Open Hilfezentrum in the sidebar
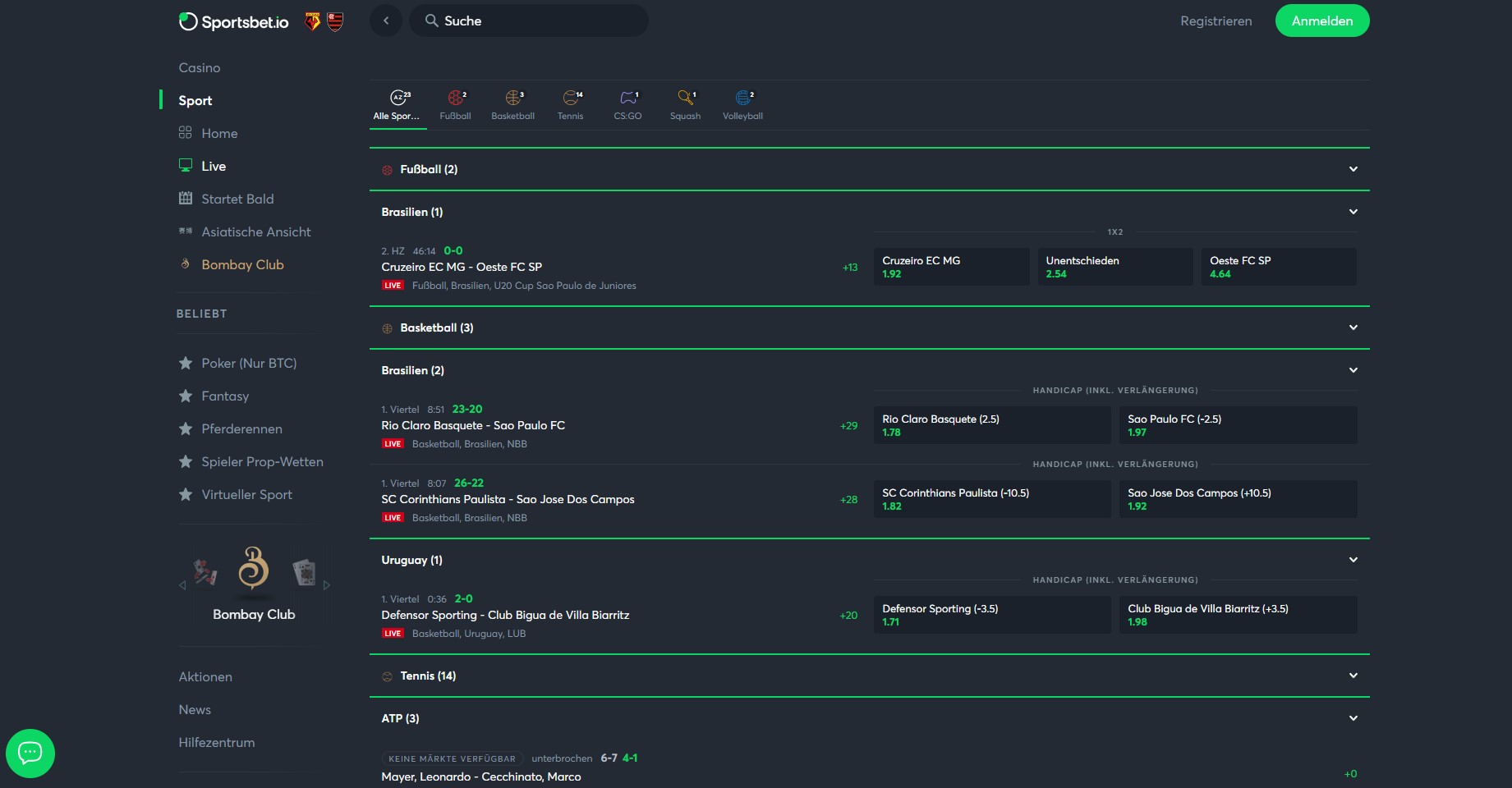 click(x=217, y=742)
